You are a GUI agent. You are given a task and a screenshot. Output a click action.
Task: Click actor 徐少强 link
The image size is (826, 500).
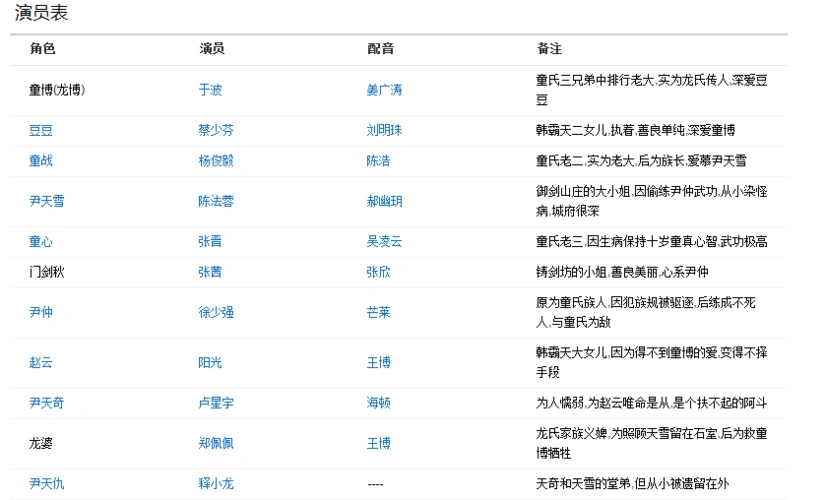[x=216, y=312]
